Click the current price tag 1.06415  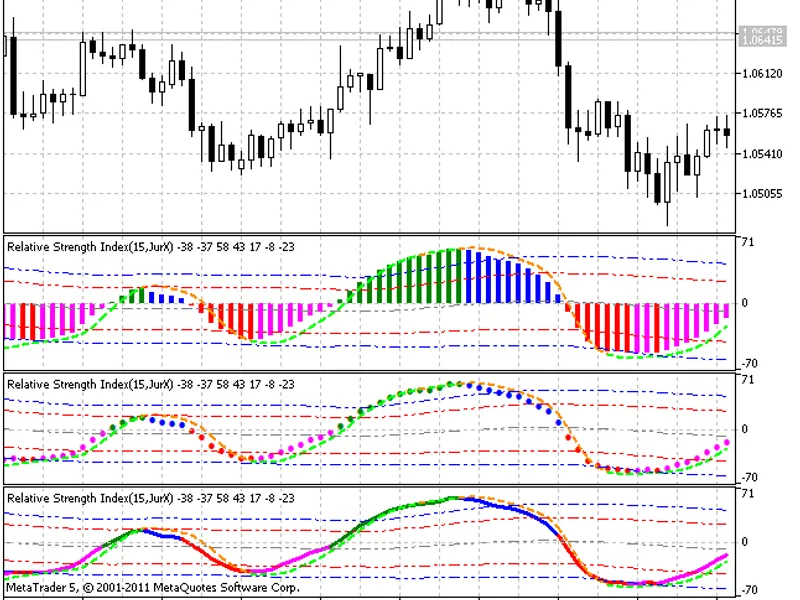(762, 39)
